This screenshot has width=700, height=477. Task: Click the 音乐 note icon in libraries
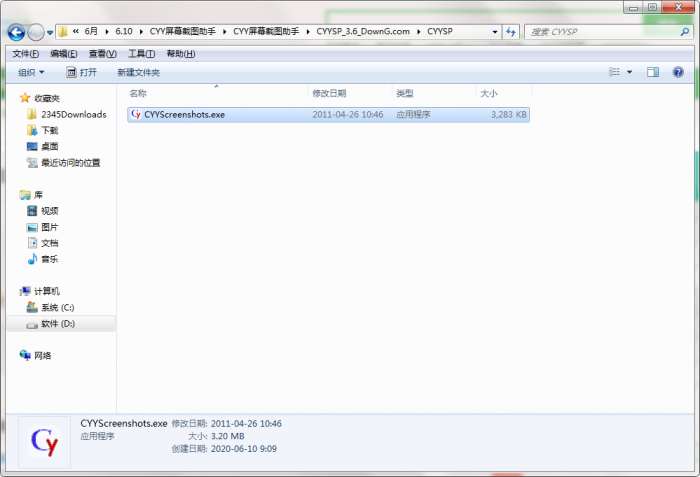pyautogui.click(x=32, y=259)
